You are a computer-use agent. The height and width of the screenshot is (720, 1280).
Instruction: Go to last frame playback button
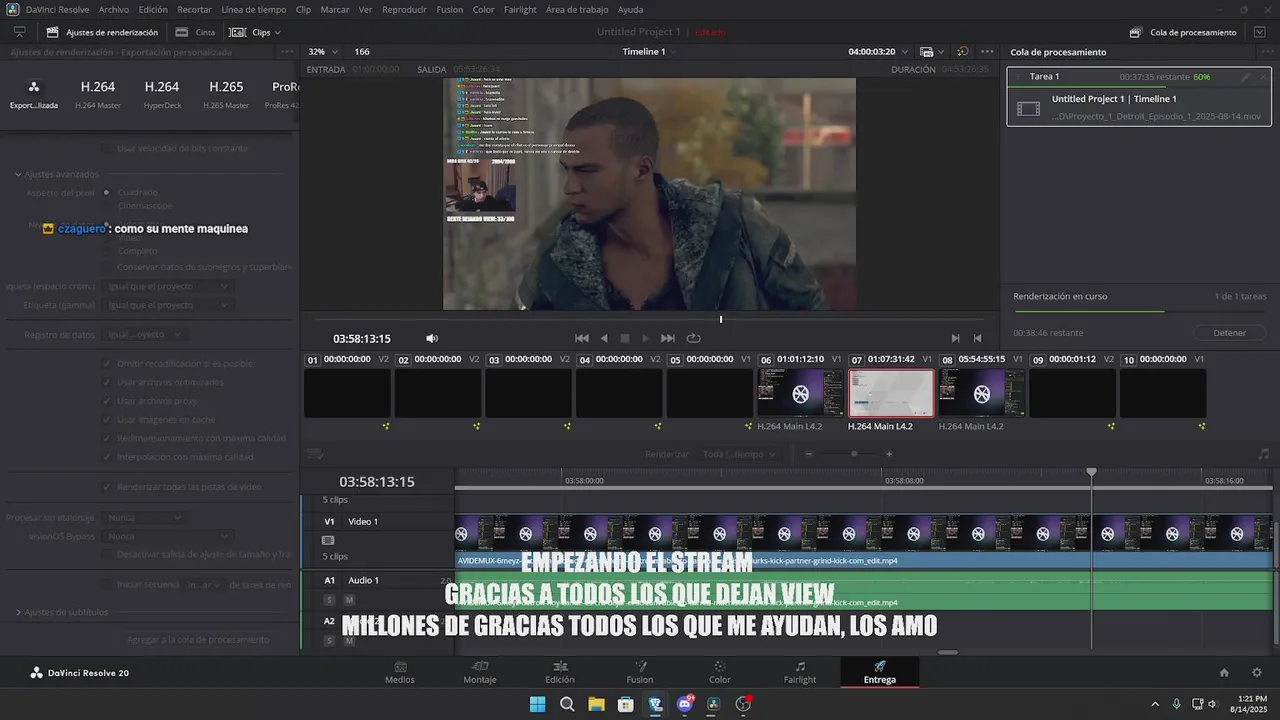pos(668,339)
